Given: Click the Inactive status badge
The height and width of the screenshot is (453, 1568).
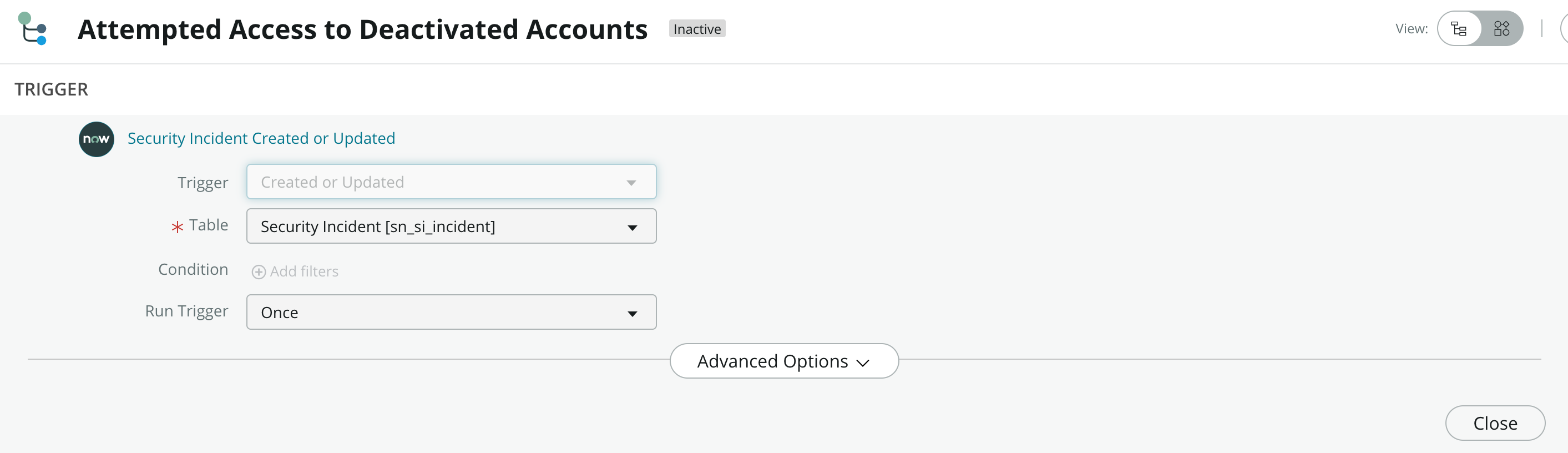Looking at the screenshot, I should click(x=697, y=29).
